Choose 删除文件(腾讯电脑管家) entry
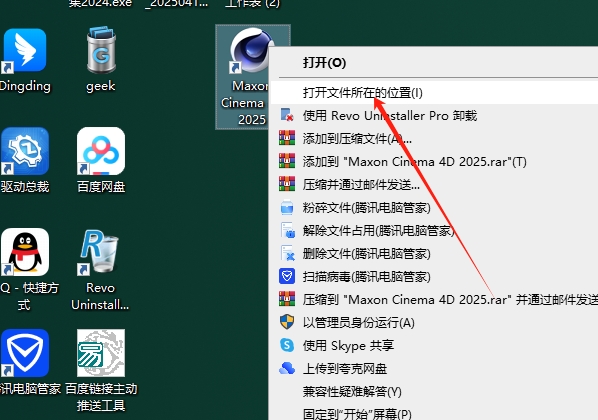598x420 pixels. click(433, 254)
